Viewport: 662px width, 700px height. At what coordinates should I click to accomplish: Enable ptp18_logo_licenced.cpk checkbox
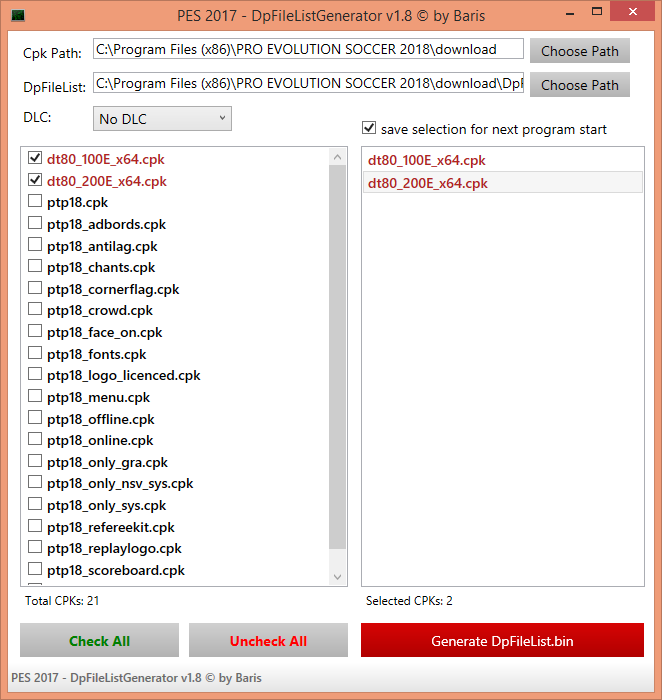35,374
